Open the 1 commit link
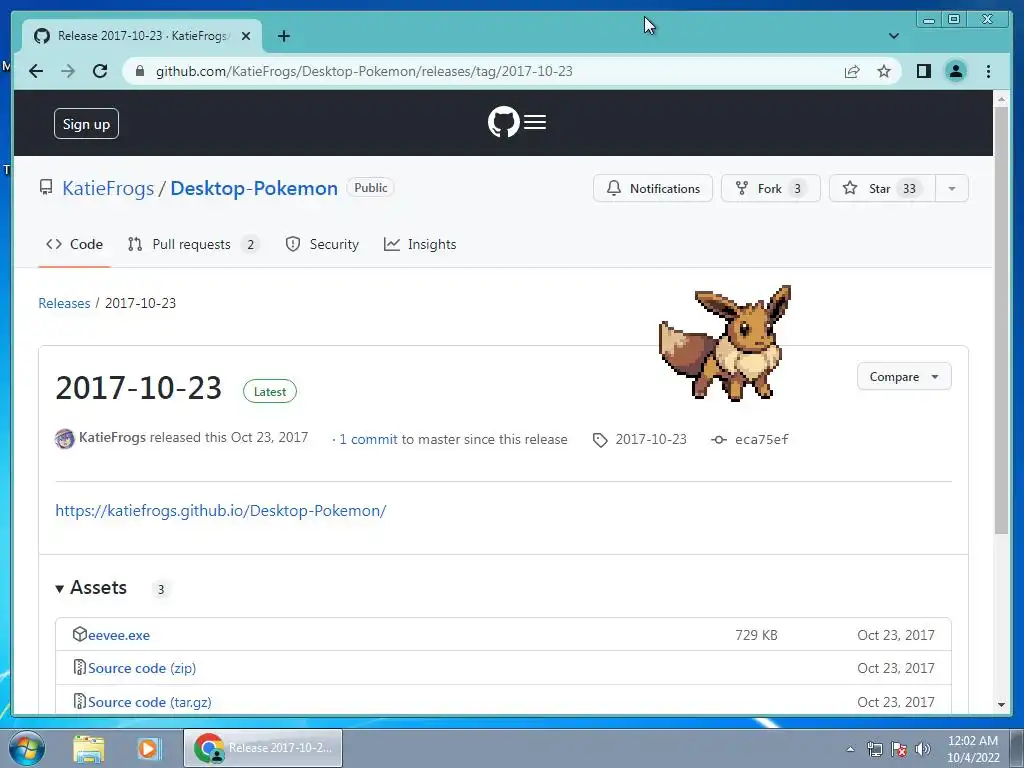 (x=368, y=440)
